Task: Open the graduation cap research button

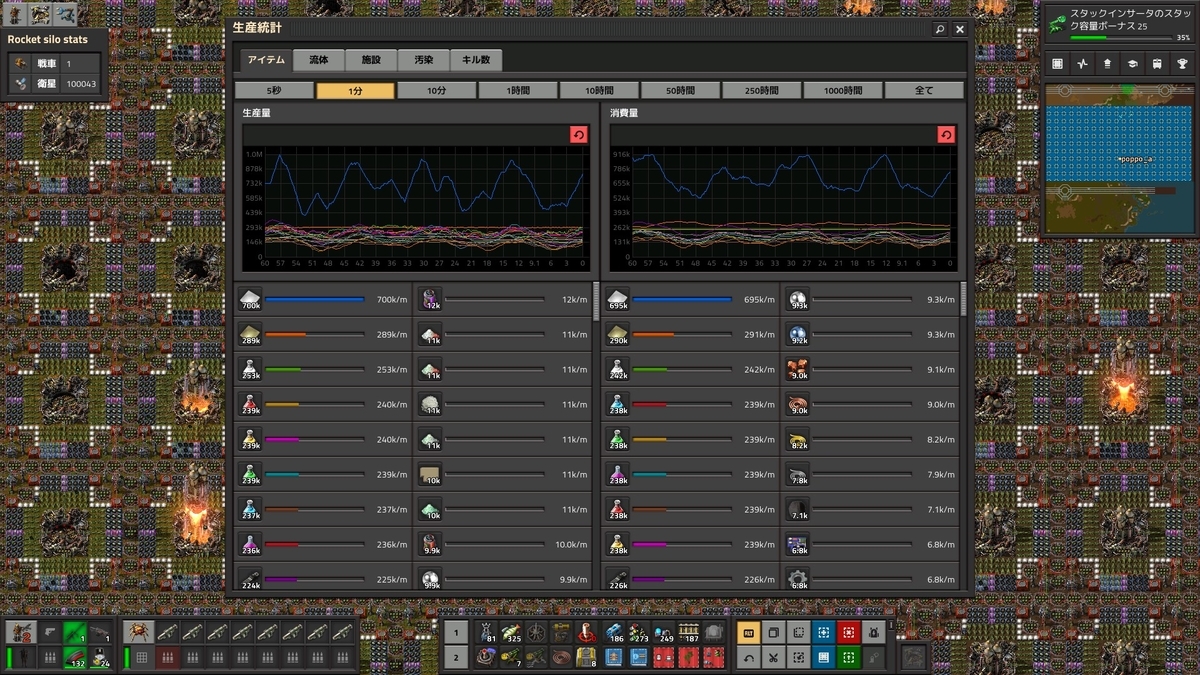Action: pyautogui.click(x=1132, y=63)
